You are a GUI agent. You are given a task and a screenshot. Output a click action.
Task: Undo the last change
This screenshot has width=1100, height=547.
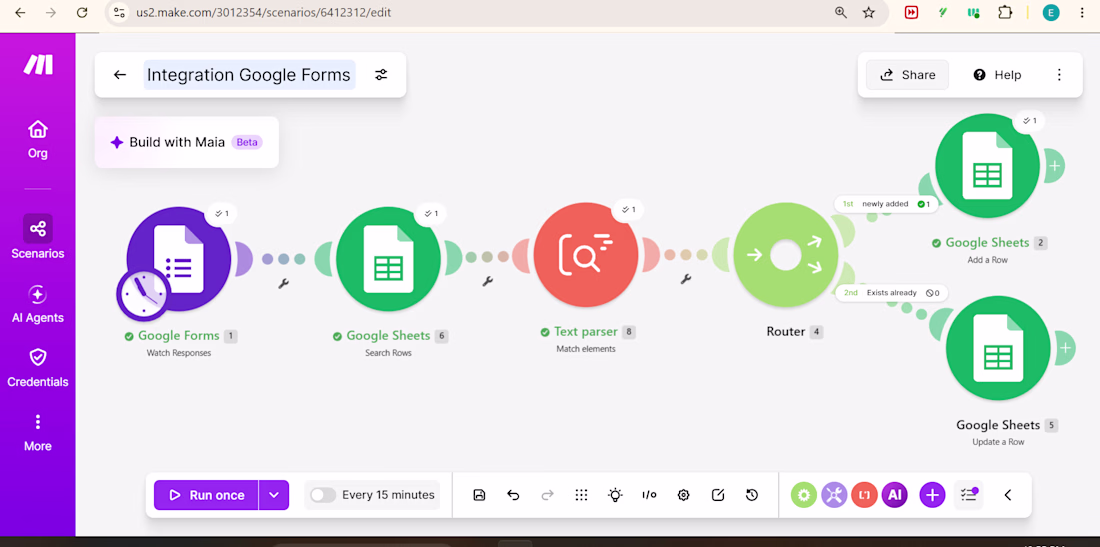513,495
